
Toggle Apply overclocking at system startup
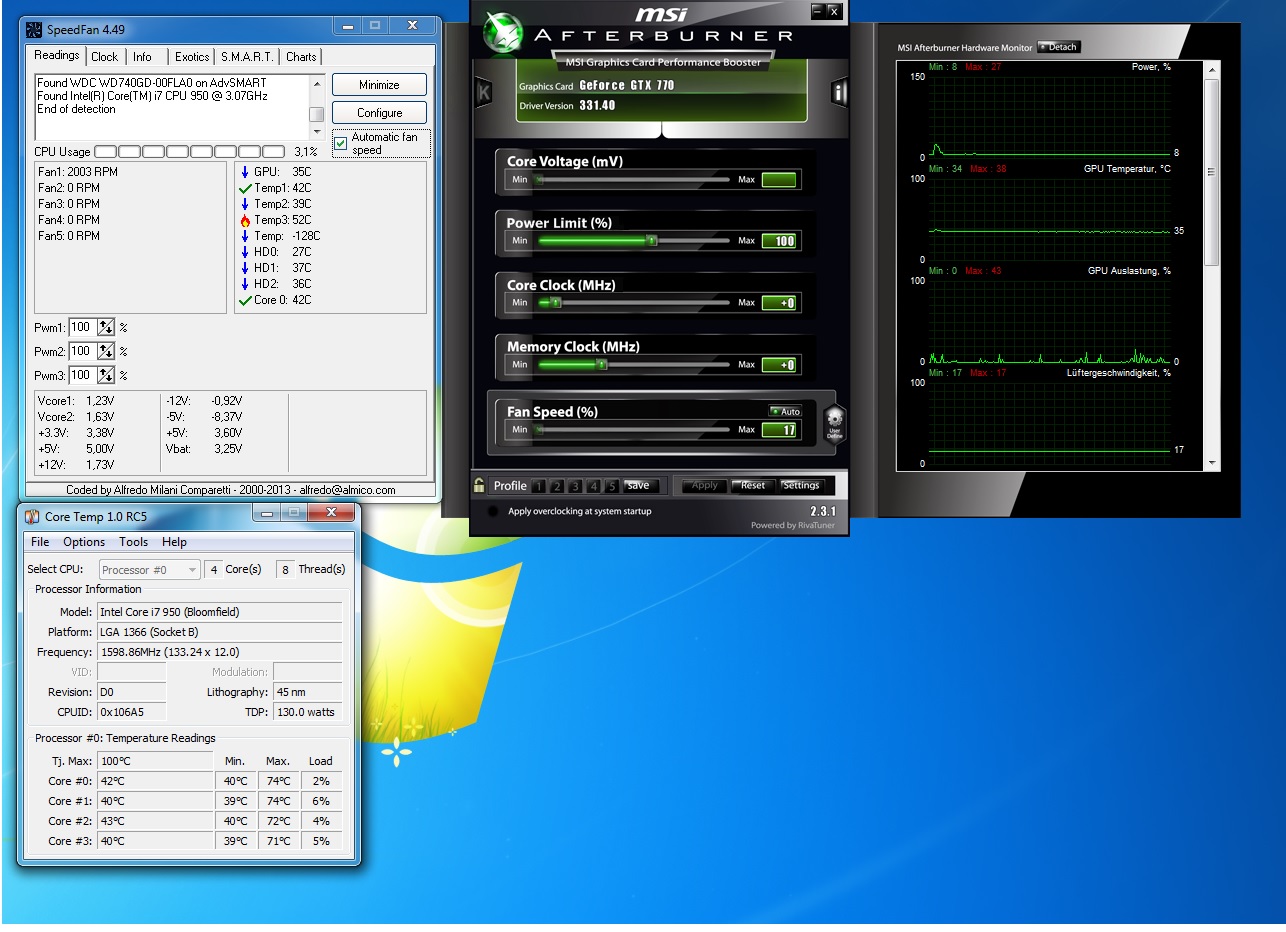click(x=492, y=511)
